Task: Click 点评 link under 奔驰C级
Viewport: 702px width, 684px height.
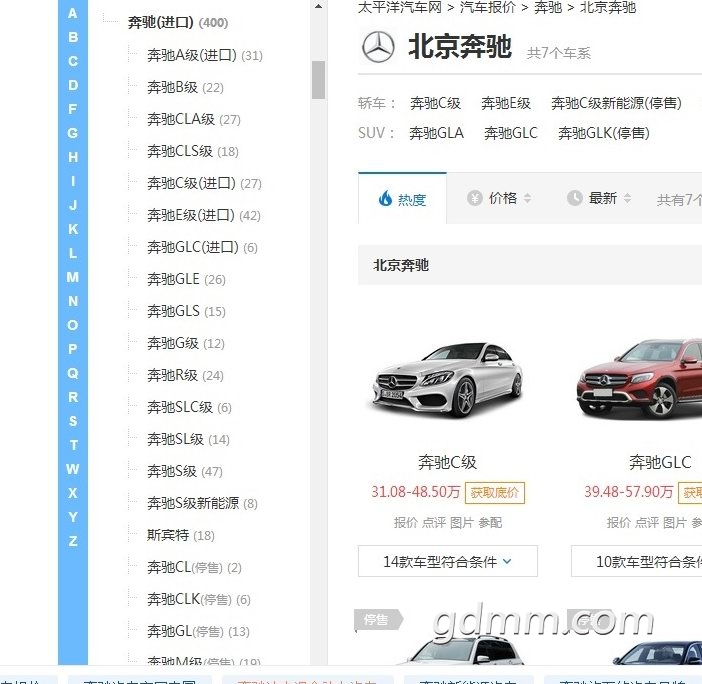Action: 434,522
